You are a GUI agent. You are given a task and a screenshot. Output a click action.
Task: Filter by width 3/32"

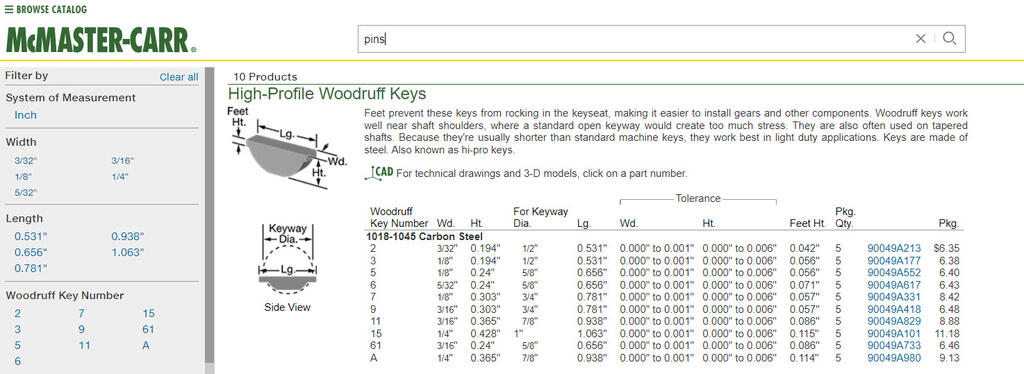[x=24, y=161]
